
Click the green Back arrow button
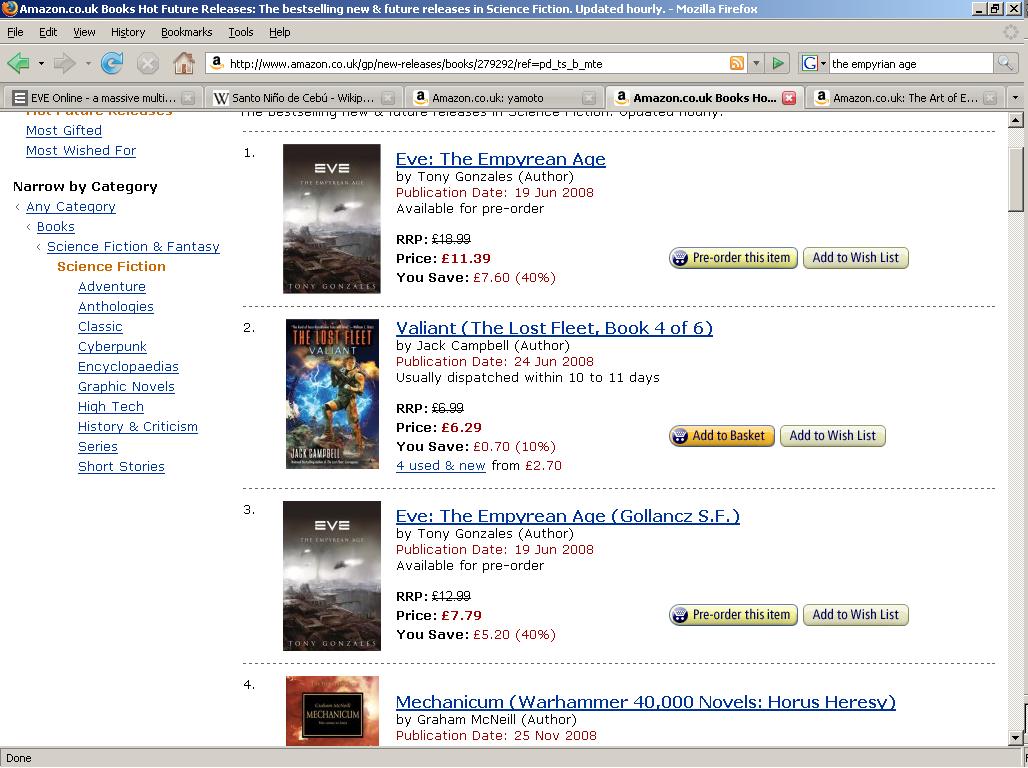tap(18, 64)
